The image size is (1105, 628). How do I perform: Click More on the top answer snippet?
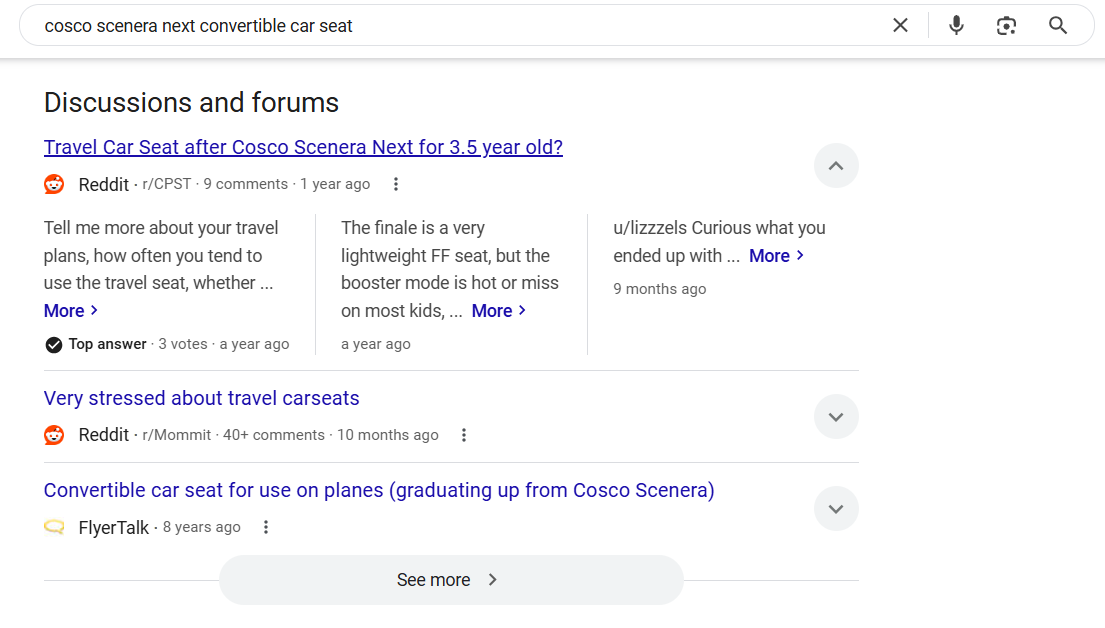tap(71, 311)
